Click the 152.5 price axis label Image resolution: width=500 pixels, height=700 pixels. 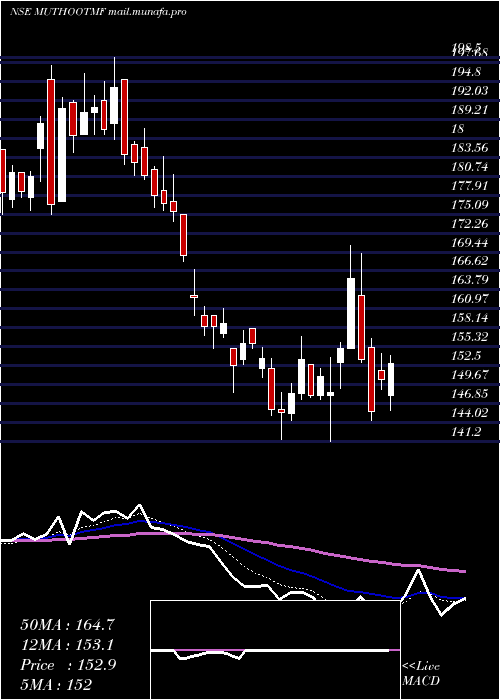coord(466,357)
